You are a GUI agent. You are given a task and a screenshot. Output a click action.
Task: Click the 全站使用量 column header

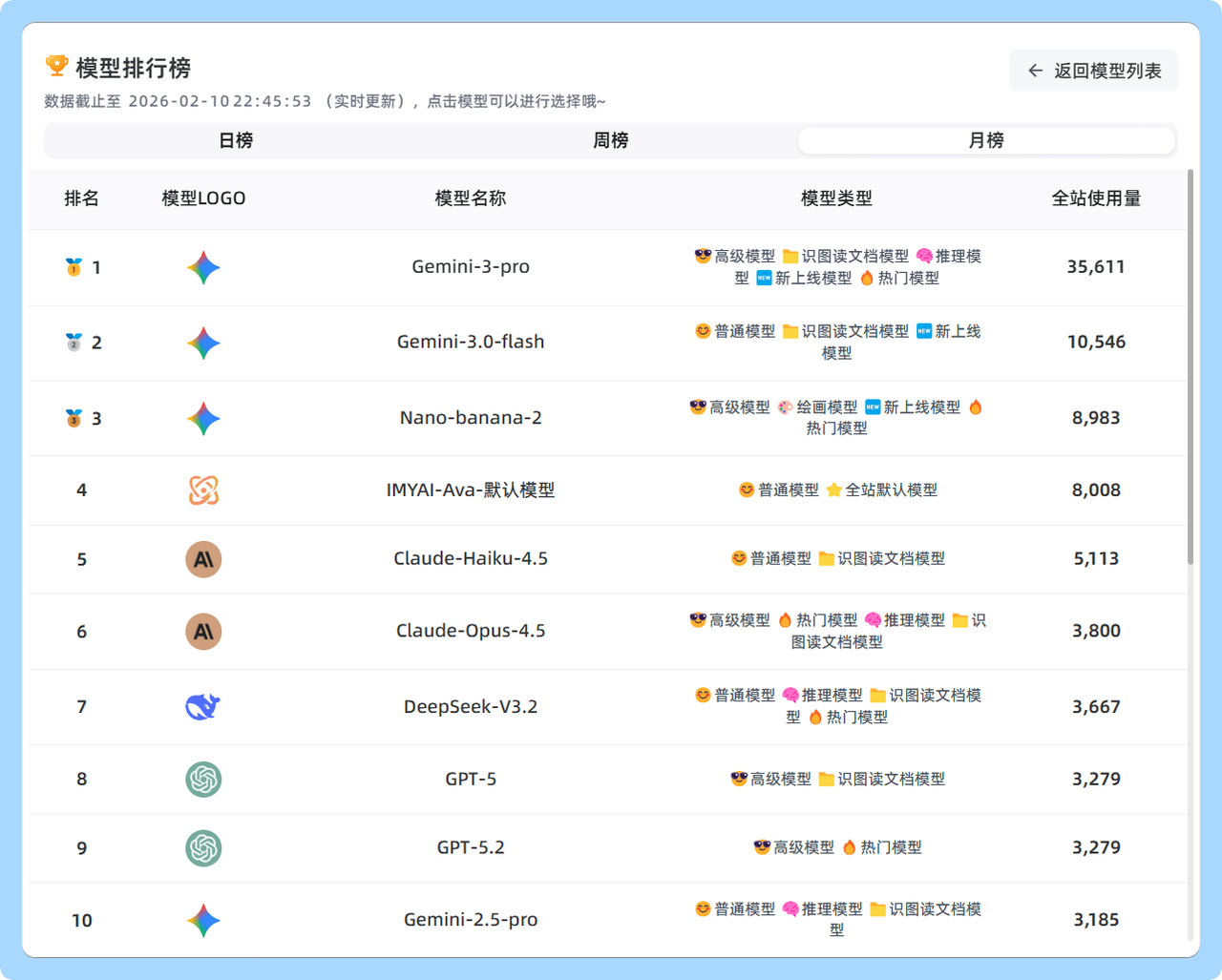point(1096,198)
